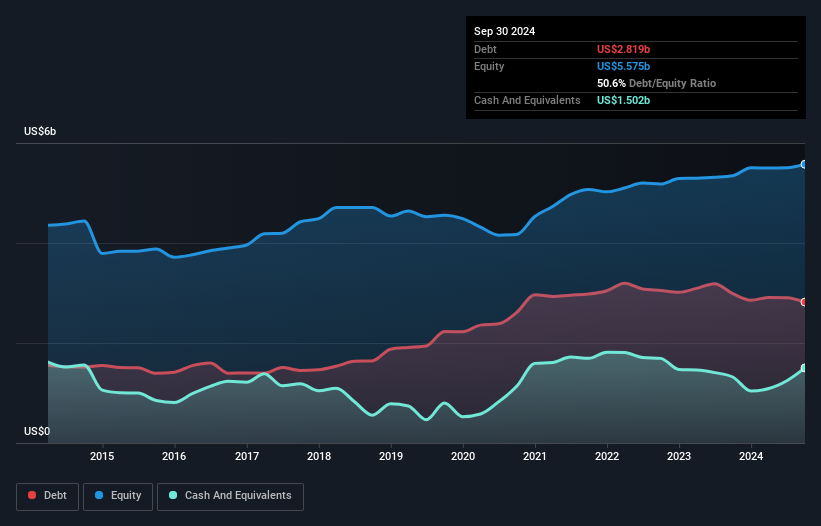
Task: Click the 2019 x-axis label
Action: 391,456
